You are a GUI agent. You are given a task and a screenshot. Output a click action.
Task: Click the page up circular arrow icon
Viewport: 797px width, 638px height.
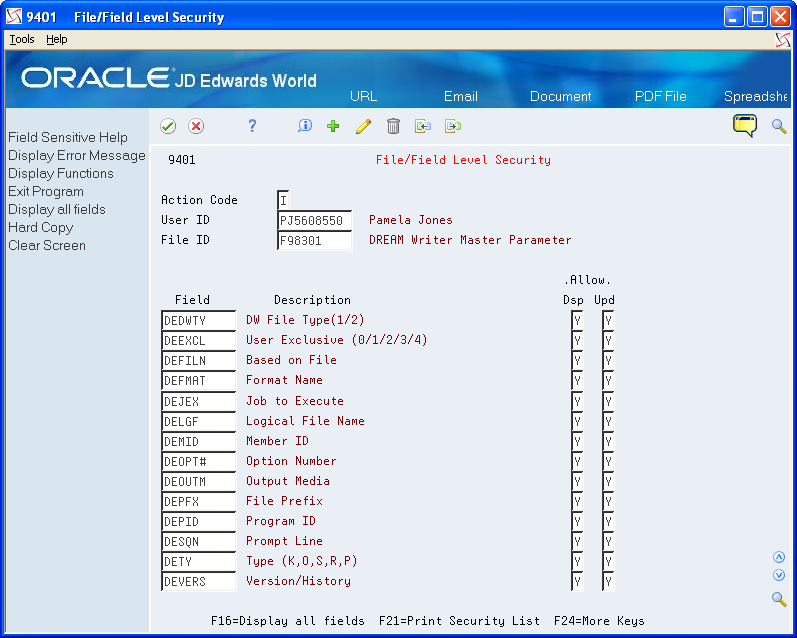click(x=779, y=557)
